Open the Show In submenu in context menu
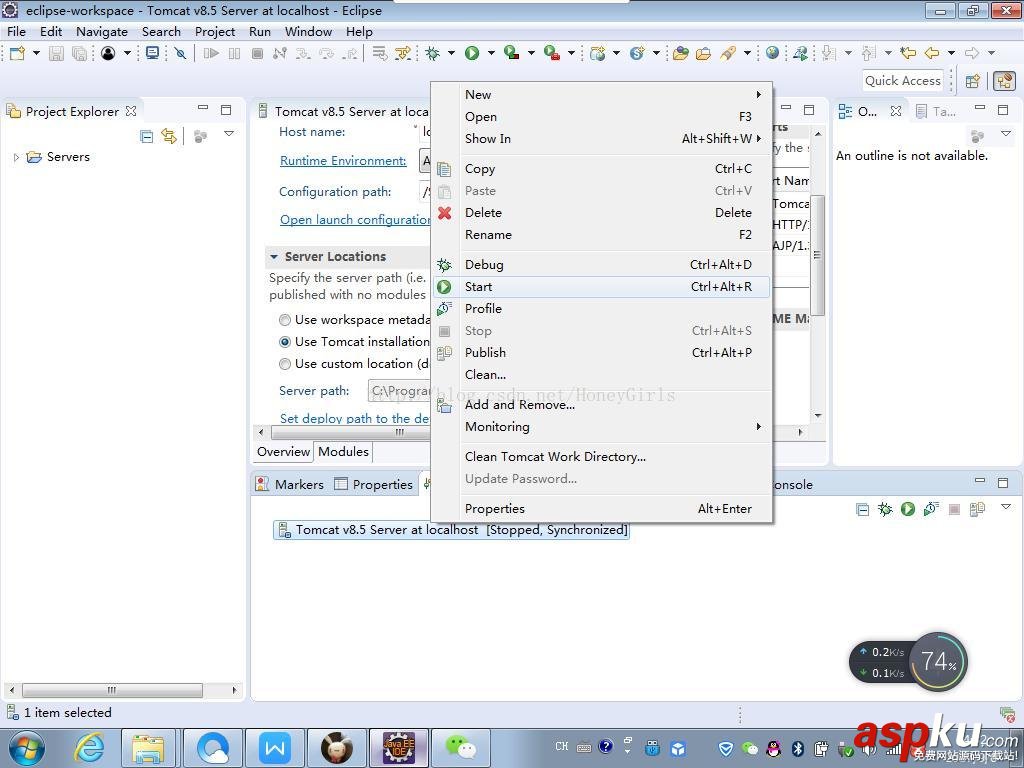 [758, 138]
